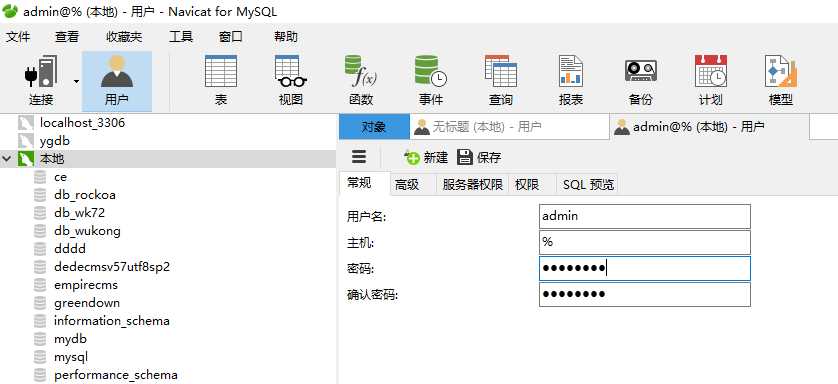Open the File (文件) menu
Viewport: 838px width, 384px height.
click(x=18, y=37)
